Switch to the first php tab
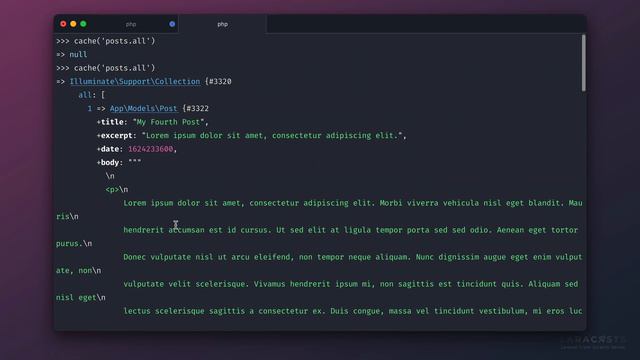Image resolution: width=640 pixels, height=360 pixels. (x=131, y=24)
